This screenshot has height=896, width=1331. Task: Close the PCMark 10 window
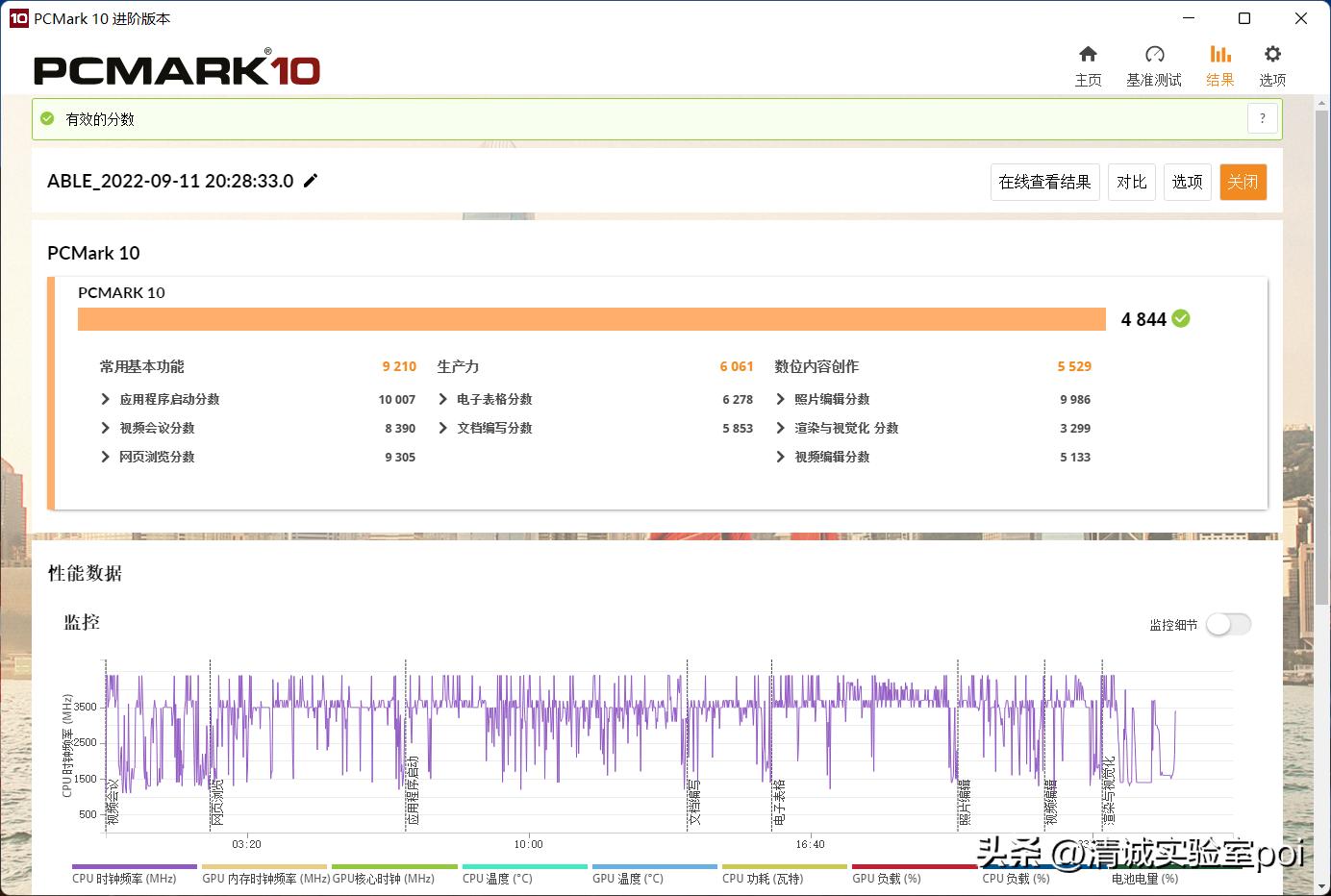[x=1300, y=18]
